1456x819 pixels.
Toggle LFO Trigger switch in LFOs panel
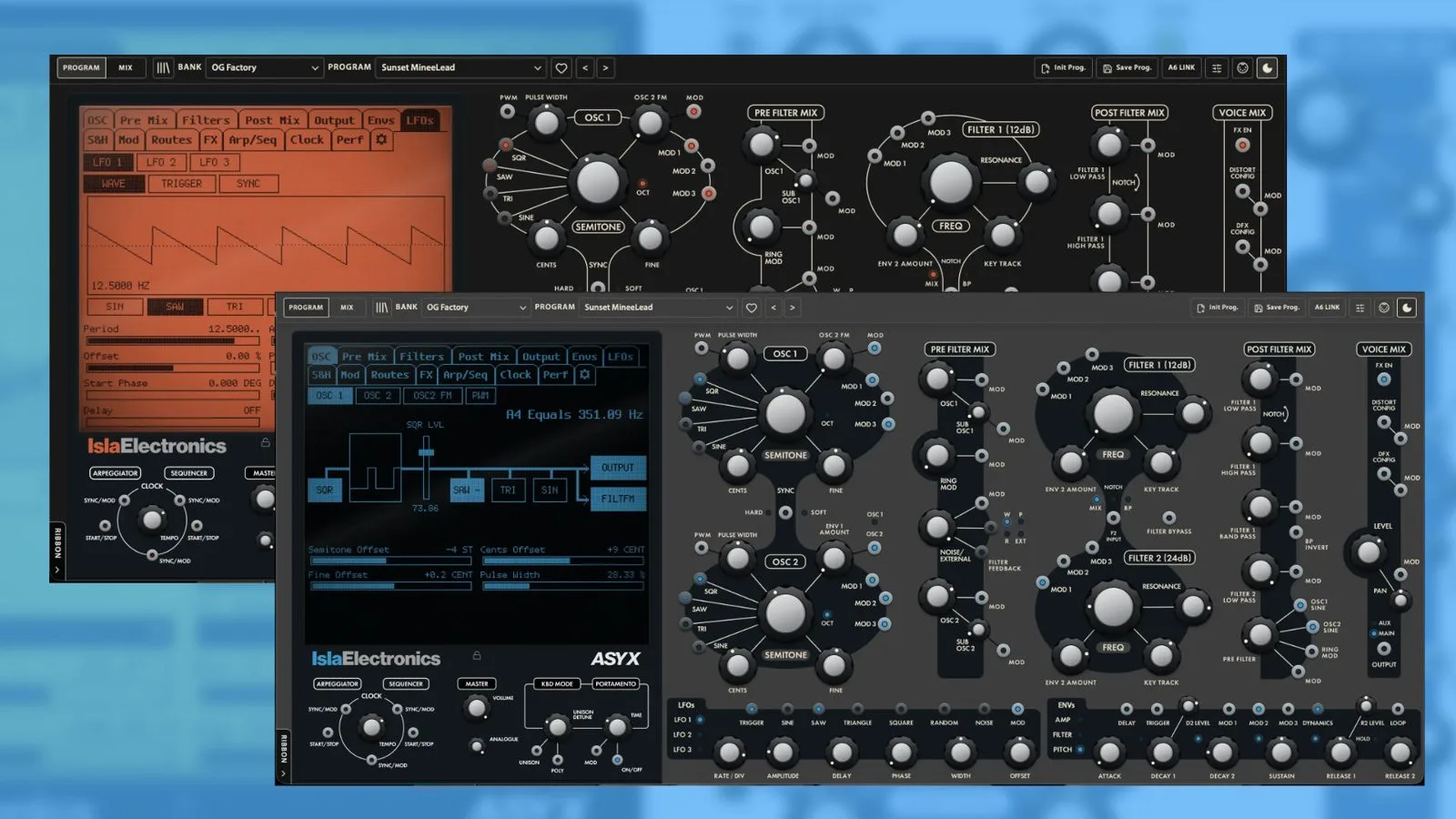pyautogui.click(x=751, y=709)
